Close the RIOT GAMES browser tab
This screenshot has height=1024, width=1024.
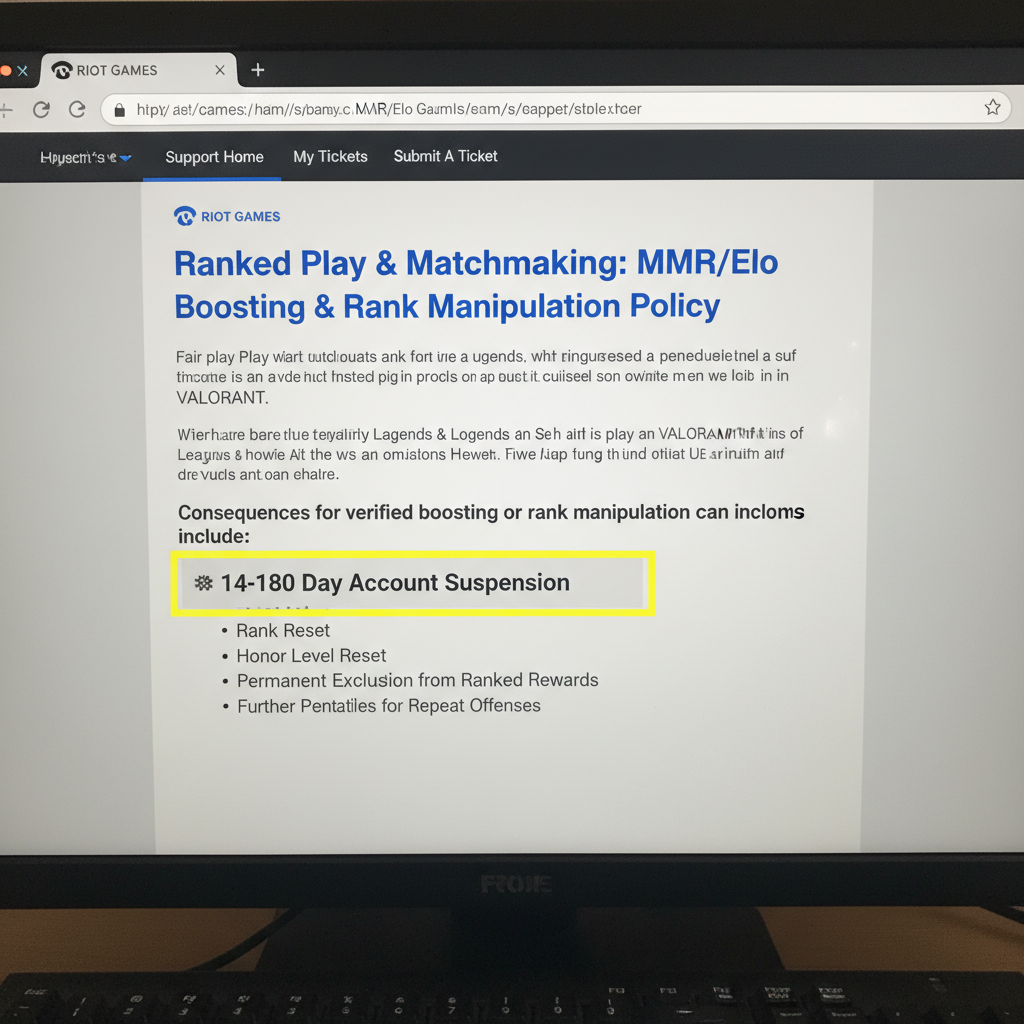click(220, 70)
